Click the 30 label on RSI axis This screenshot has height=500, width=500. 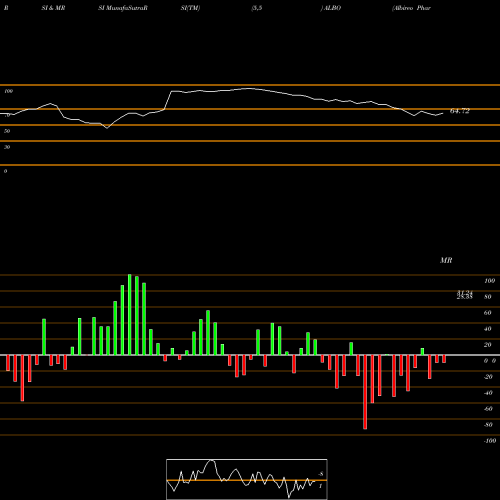coord(7,147)
